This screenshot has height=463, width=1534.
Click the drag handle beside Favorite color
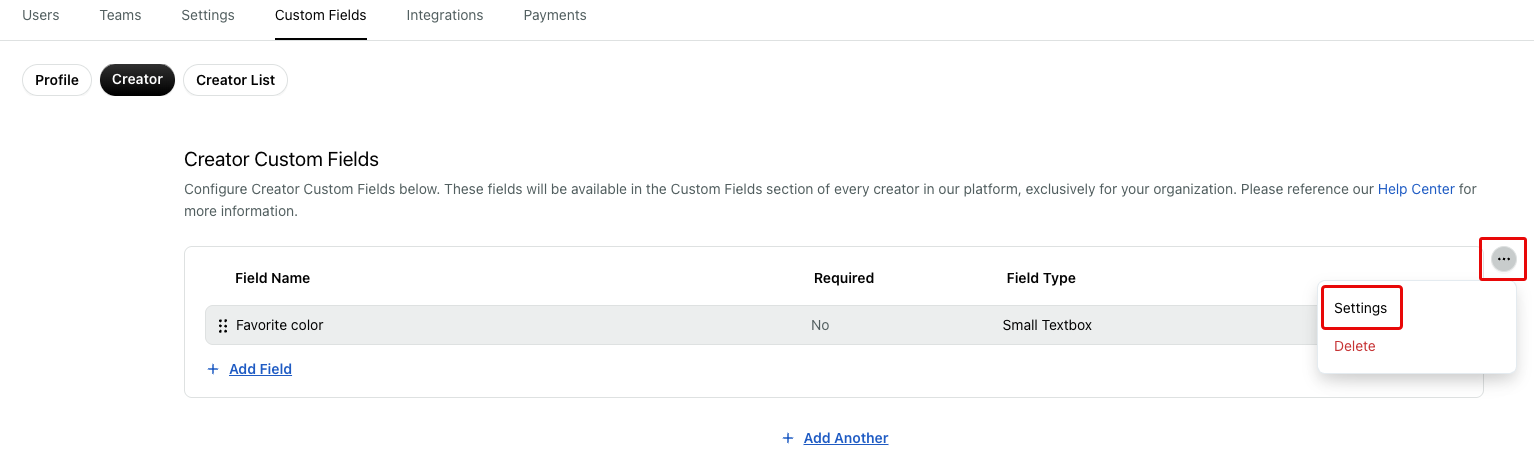coord(223,326)
